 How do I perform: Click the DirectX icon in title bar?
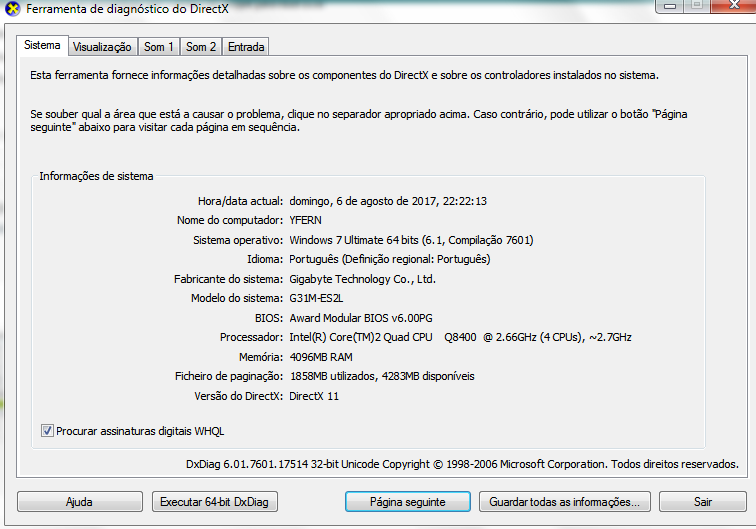12,8
